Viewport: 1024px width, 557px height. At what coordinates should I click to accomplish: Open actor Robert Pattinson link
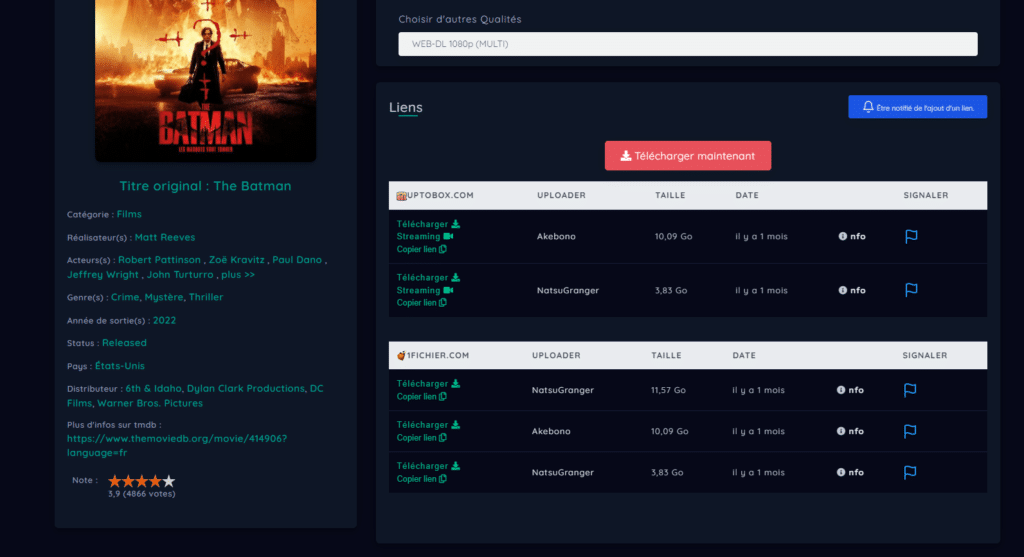[159, 260]
